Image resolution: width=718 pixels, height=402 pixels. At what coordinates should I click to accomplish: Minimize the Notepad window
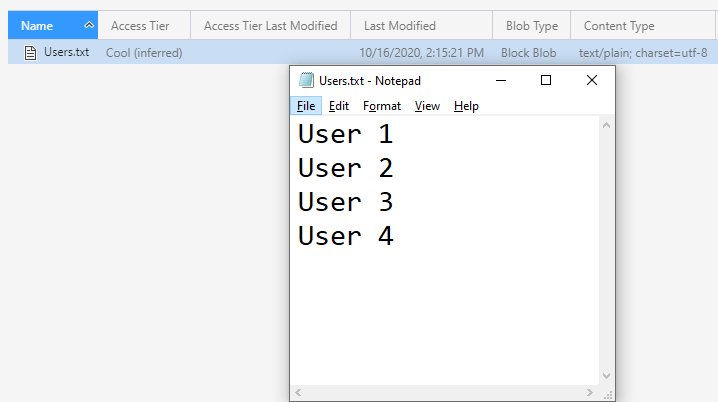pos(501,81)
